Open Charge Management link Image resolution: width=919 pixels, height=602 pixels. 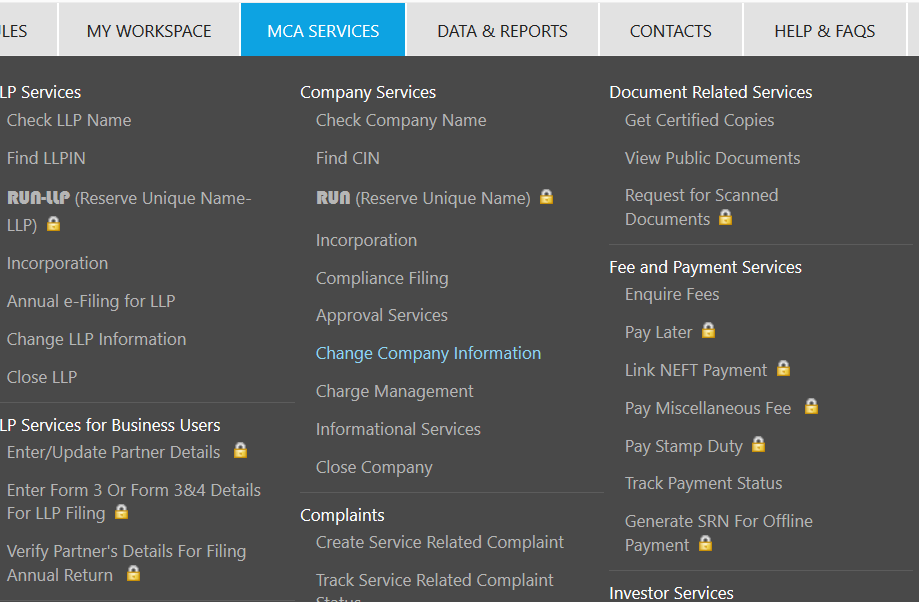point(394,391)
